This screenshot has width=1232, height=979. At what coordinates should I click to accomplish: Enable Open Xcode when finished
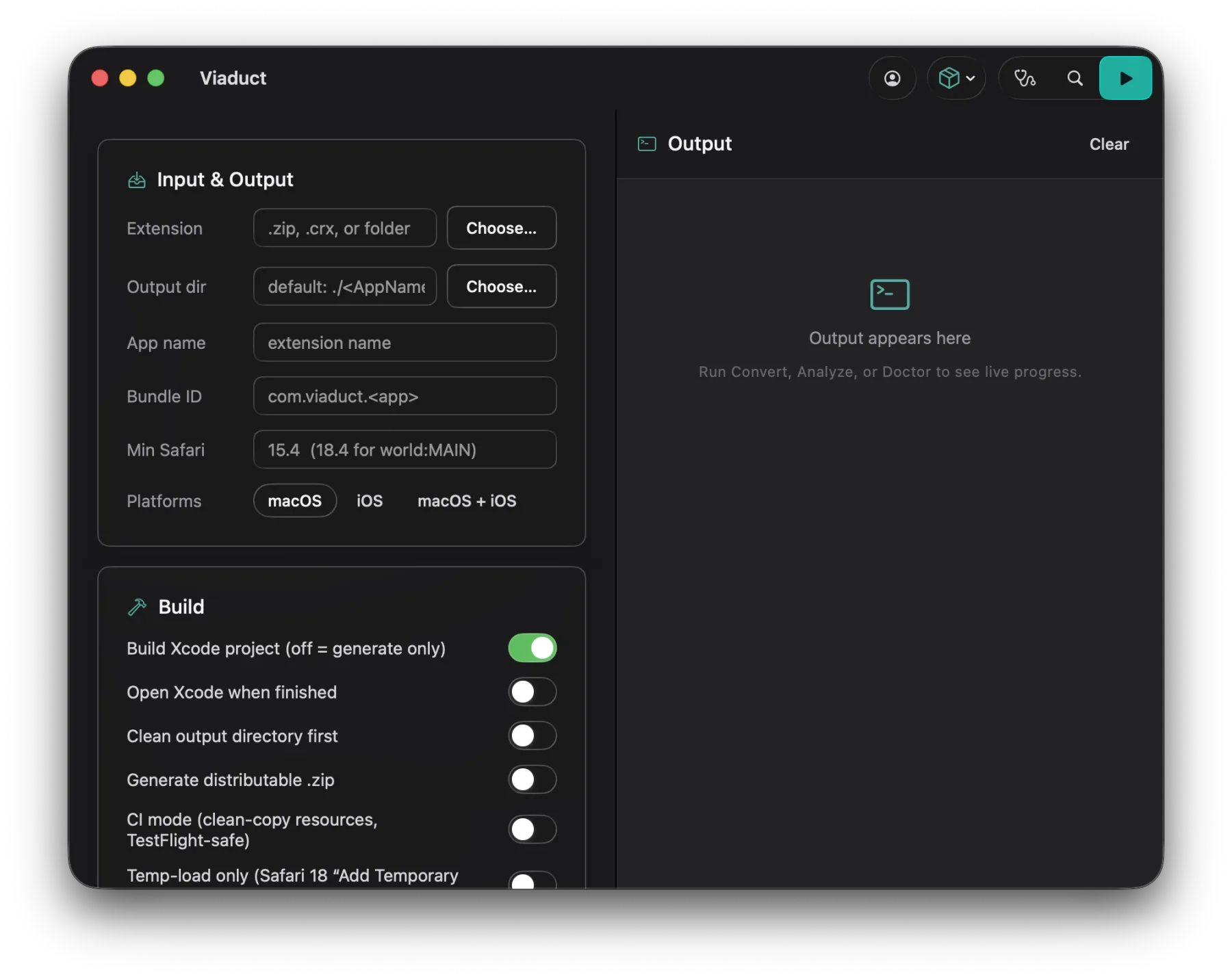532,692
